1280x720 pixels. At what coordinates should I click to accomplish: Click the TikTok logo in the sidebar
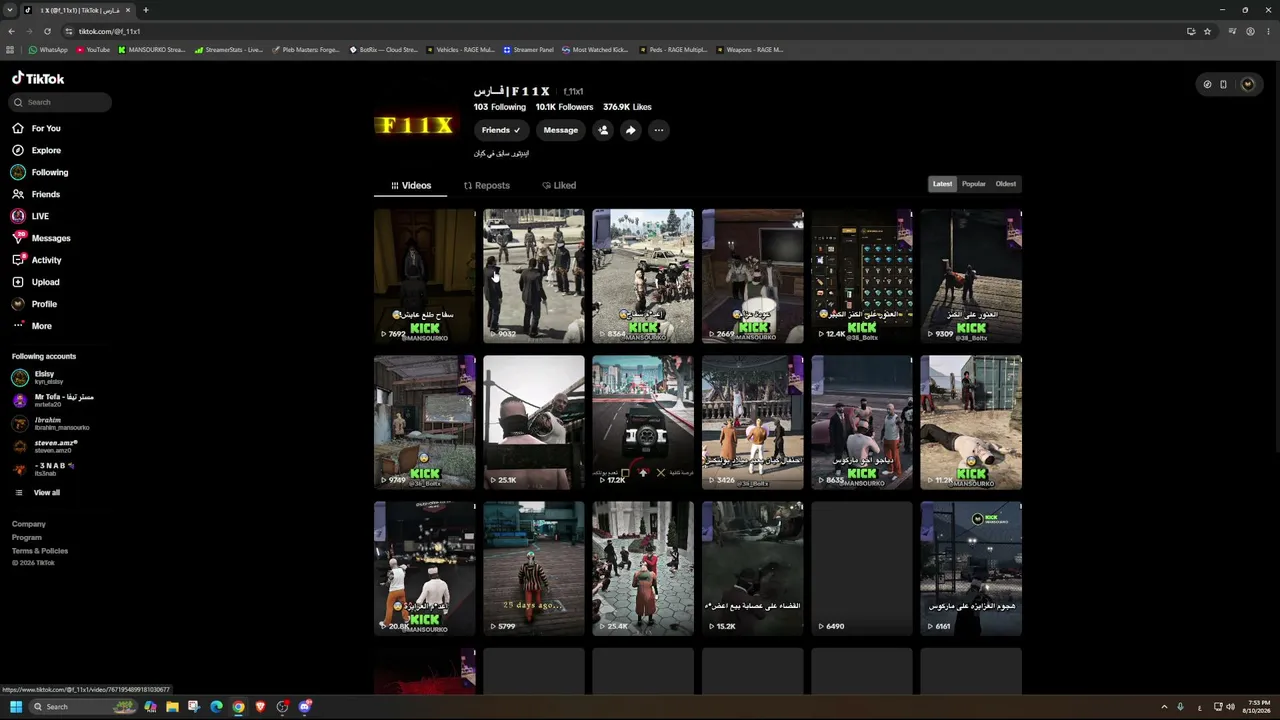[x=38, y=78]
